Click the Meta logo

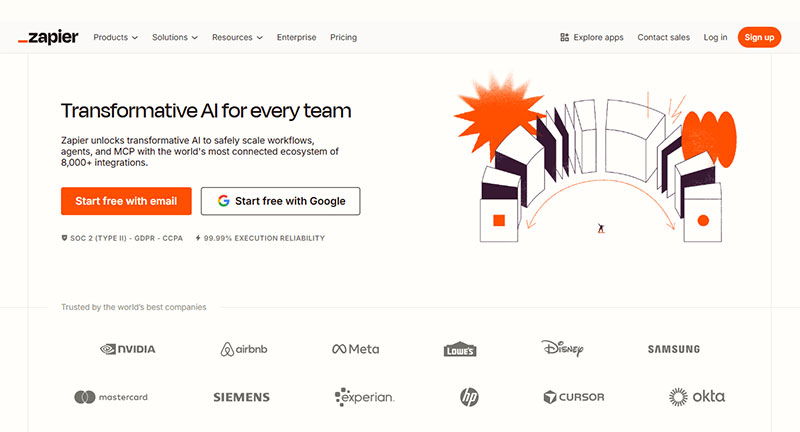pos(356,349)
